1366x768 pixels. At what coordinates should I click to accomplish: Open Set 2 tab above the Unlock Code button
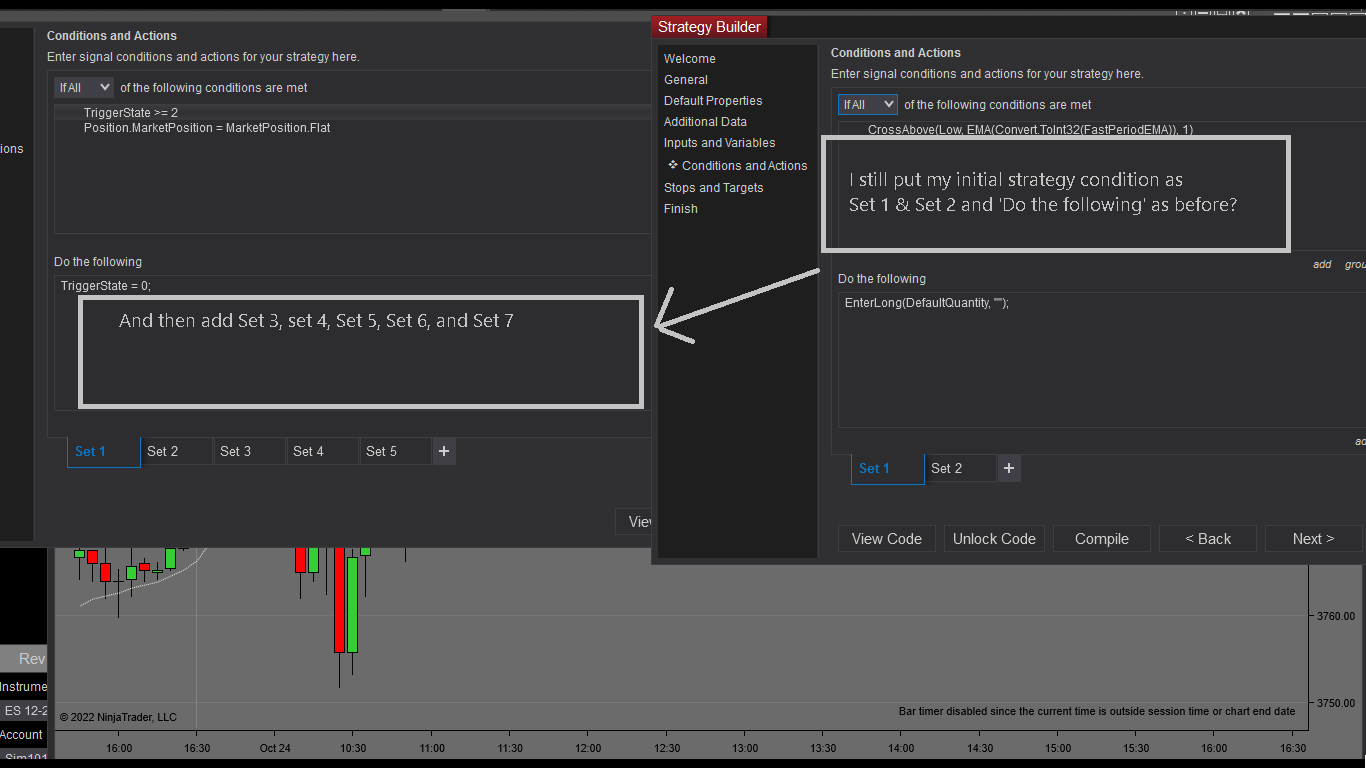[x=960, y=469]
